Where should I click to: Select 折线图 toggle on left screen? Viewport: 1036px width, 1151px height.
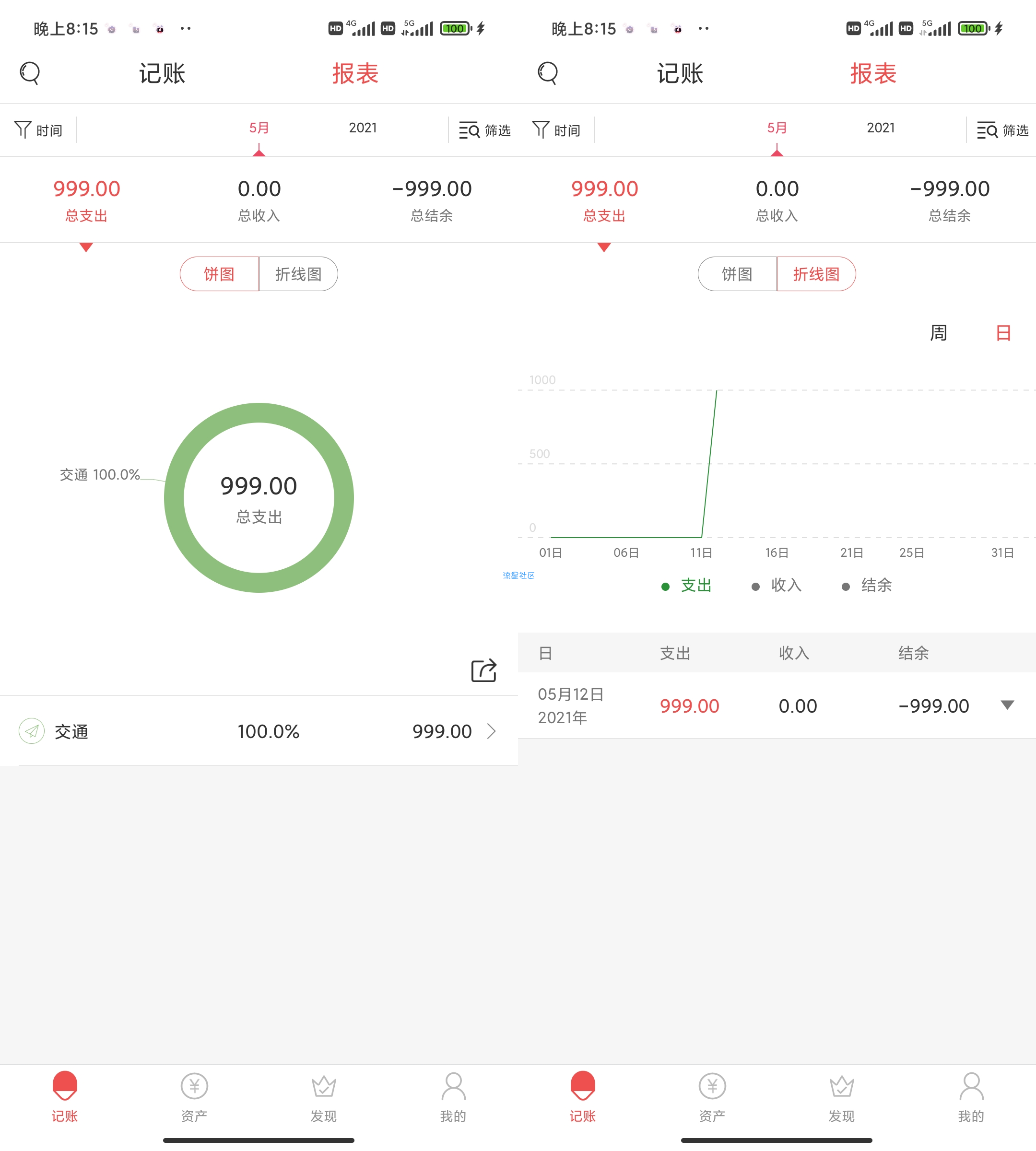click(x=298, y=274)
